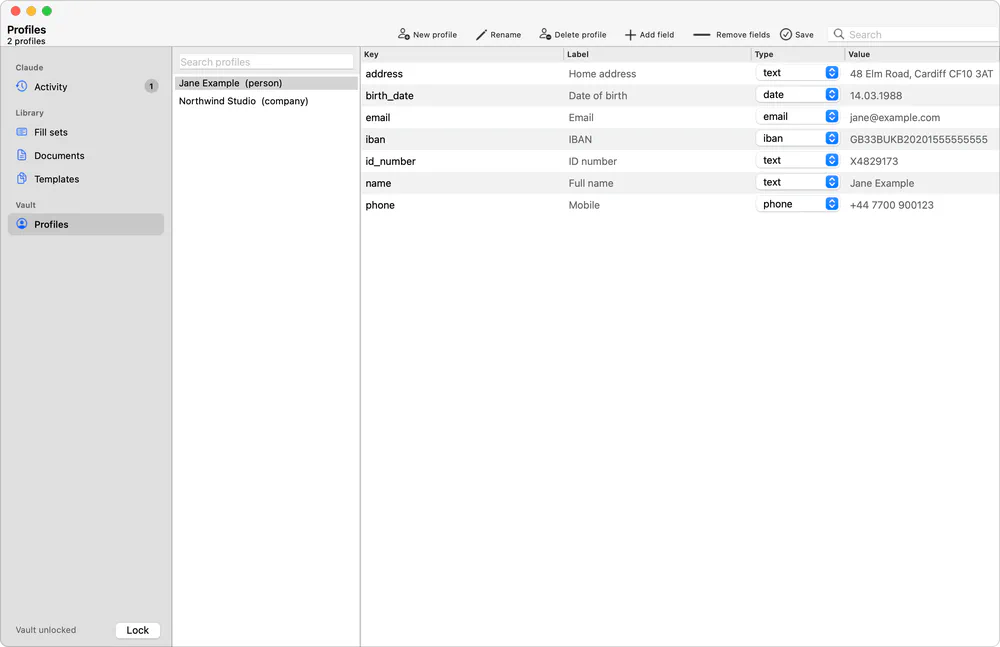Image resolution: width=1000 pixels, height=647 pixels.
Task: Open the Type dropdown for address row
Action: 797,73
